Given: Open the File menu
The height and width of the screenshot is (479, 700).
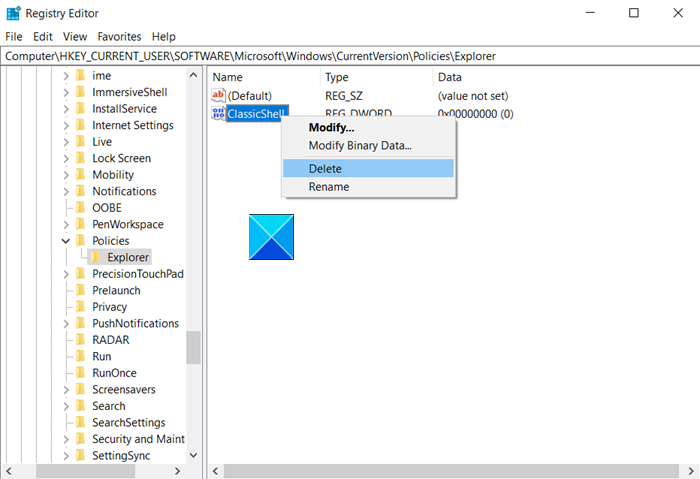Looking at the screenshot, I should tap(14, 37).
